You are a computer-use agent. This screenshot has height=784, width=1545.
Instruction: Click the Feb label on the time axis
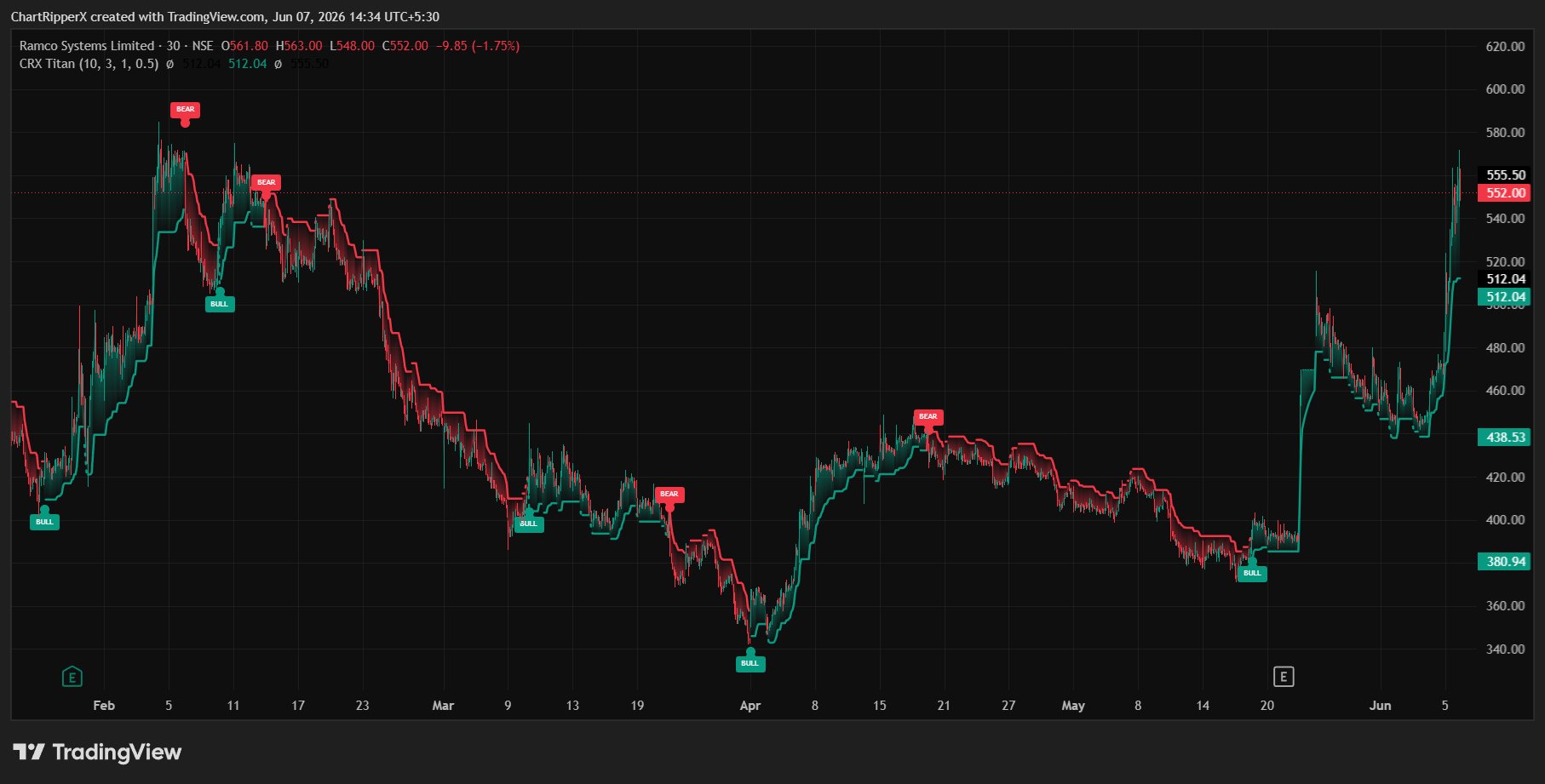[104, 706]
